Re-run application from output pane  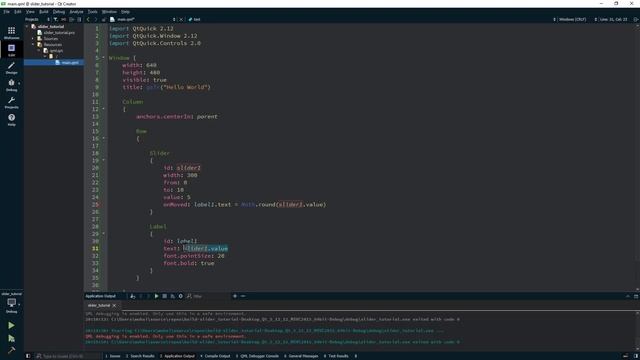[x=156, y=296]
